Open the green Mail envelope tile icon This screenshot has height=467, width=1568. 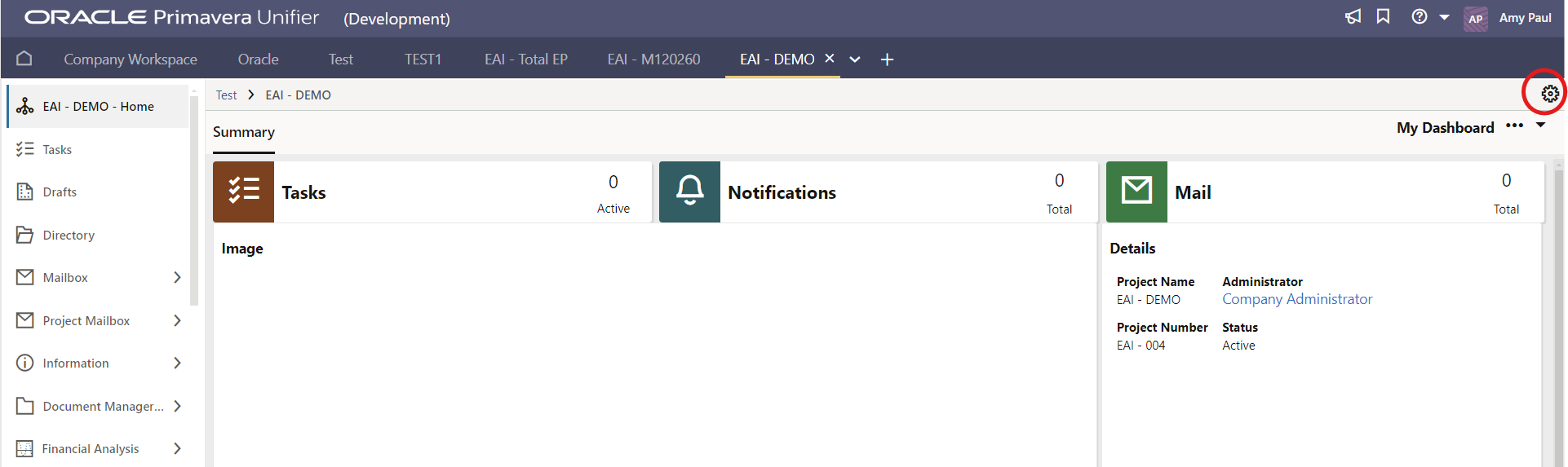click(x=1136, y=192)
